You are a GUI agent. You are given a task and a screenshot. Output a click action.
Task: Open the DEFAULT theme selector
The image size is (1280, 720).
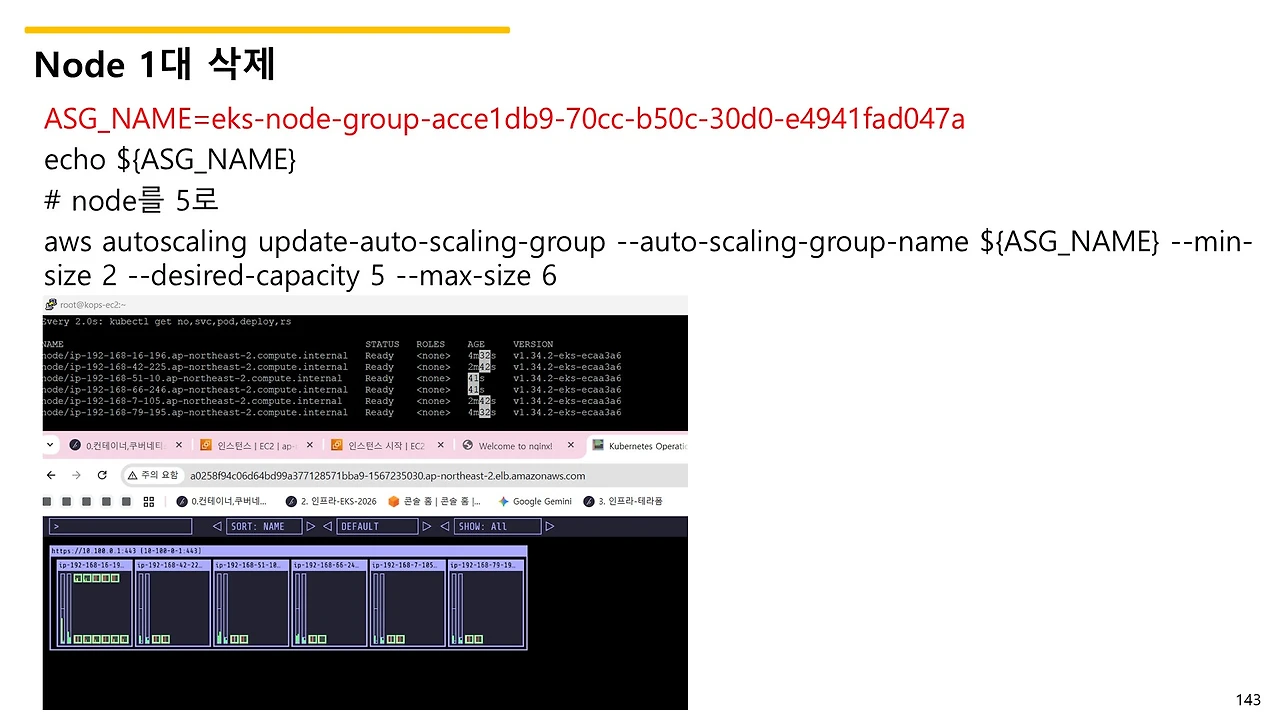378,526
